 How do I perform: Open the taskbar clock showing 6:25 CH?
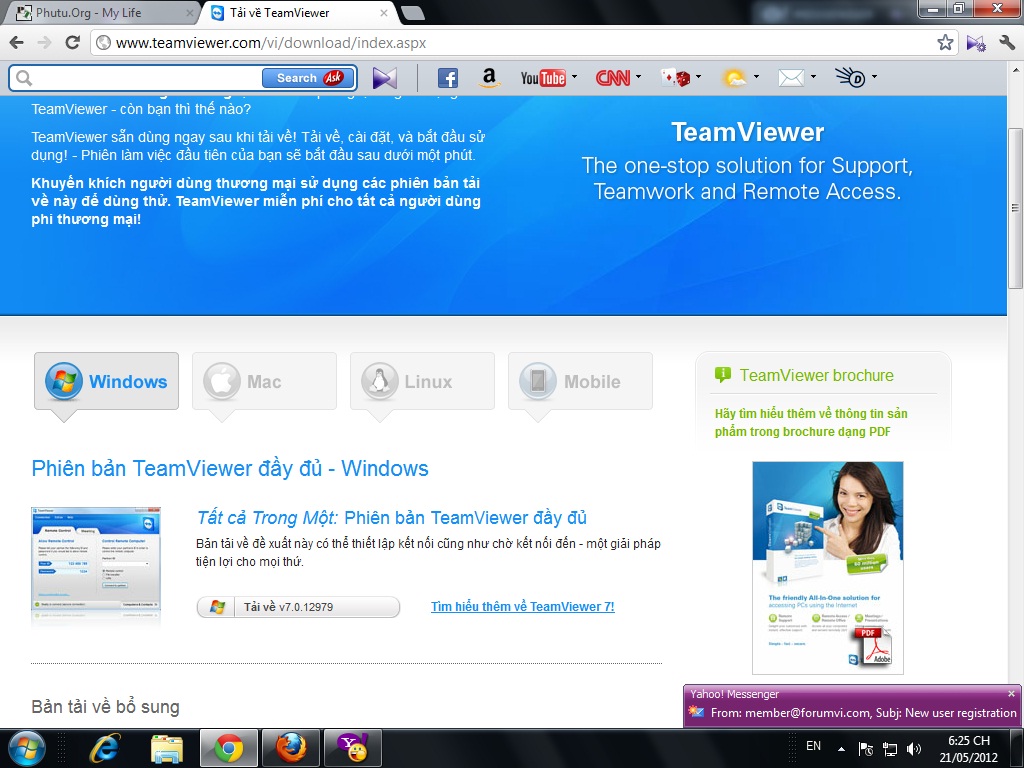click(968, 749)
